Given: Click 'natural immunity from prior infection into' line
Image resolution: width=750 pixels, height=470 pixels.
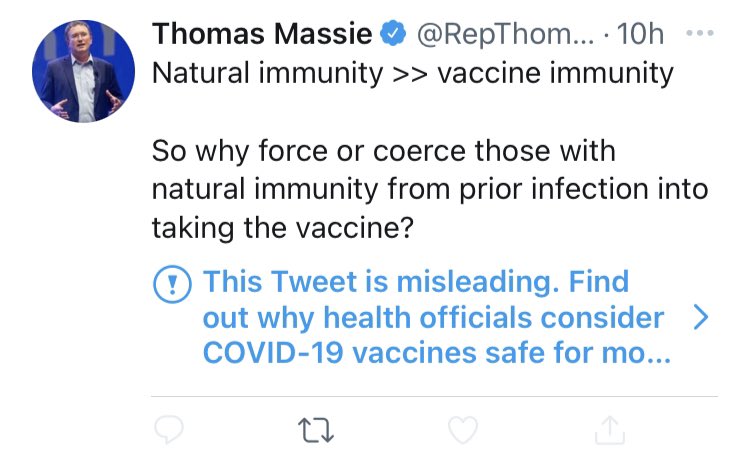Looking at the screenshot, I should (x=430, y=189).
